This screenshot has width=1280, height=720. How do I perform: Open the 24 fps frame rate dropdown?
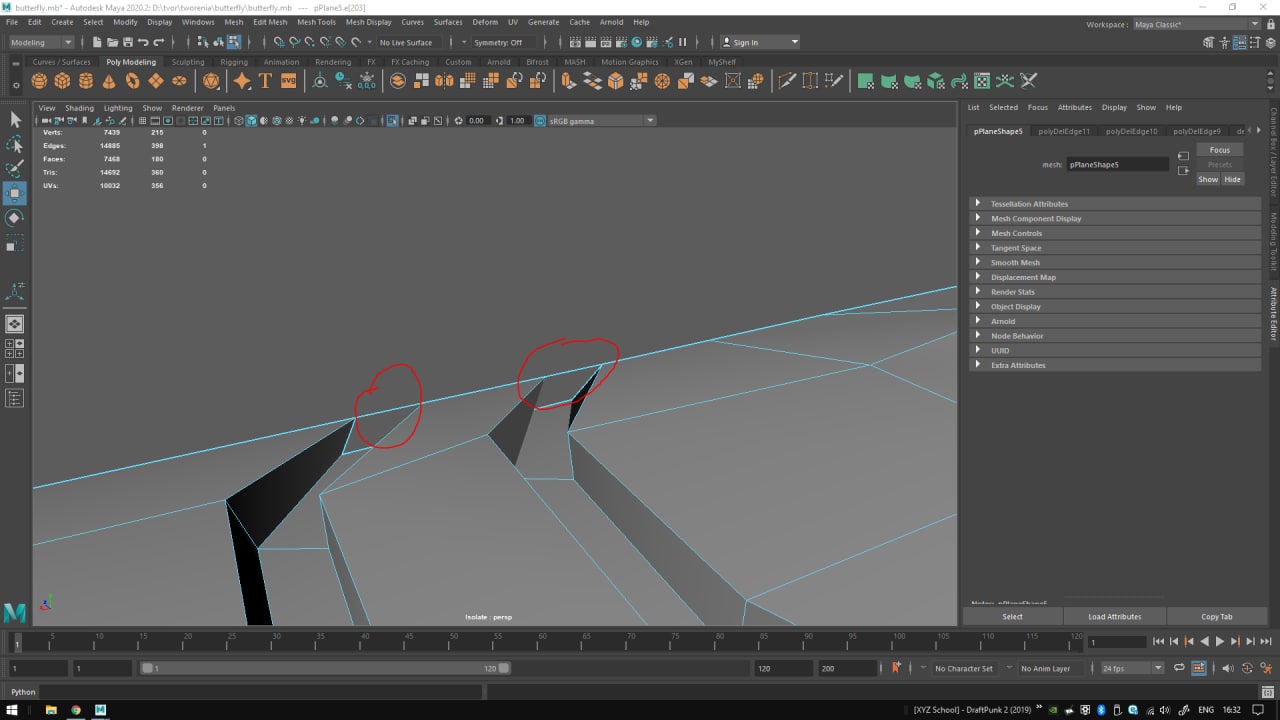coord(1132,668)
